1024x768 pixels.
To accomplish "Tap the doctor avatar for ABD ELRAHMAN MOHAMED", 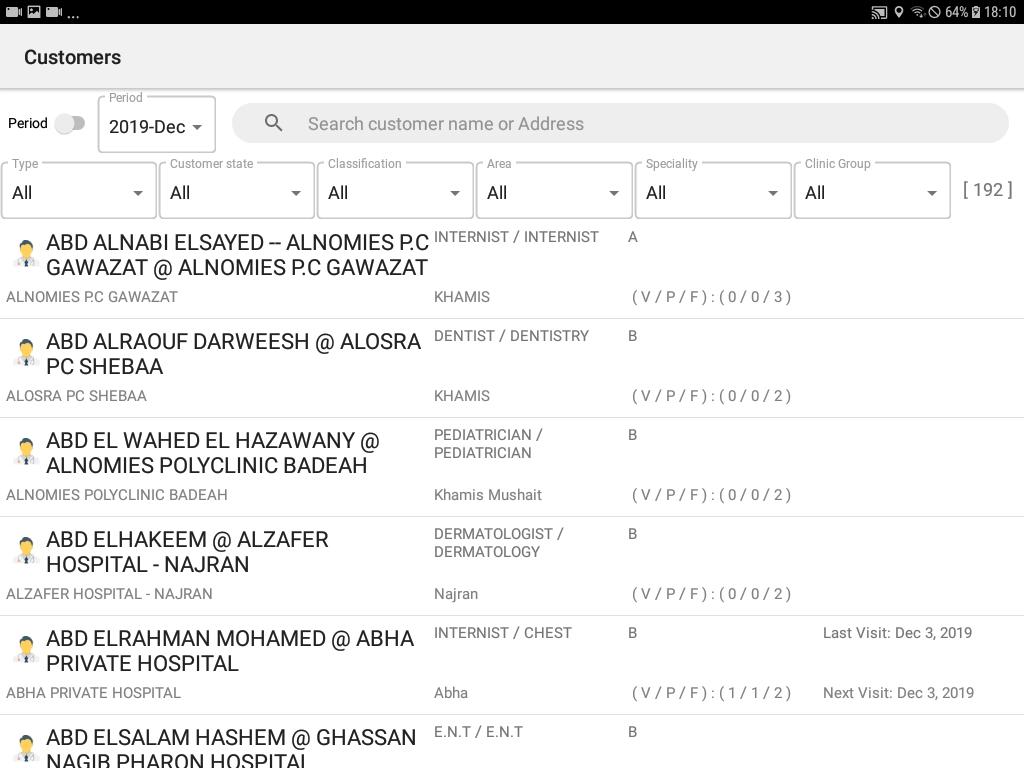I will tap(26, 650).
